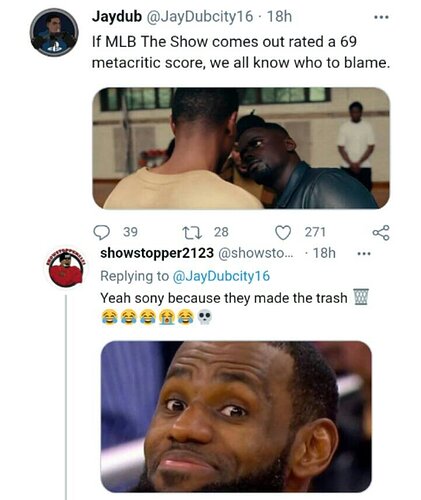Click the 271 likes count
This screenshot has width=421, height=500.
click(x=315, y=232)
